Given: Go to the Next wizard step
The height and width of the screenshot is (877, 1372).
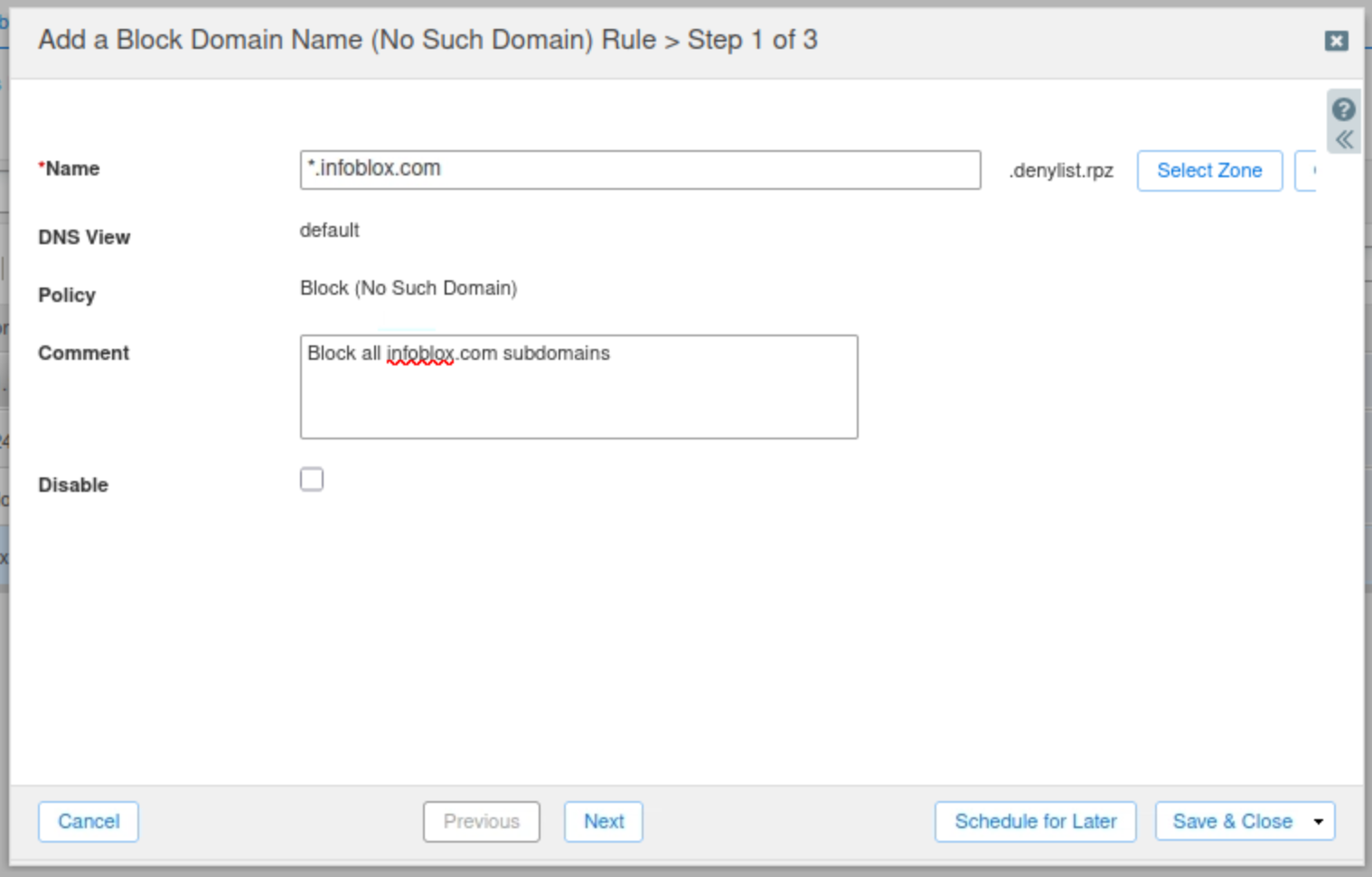Looking at the screenshot, I should pos(604,822).
